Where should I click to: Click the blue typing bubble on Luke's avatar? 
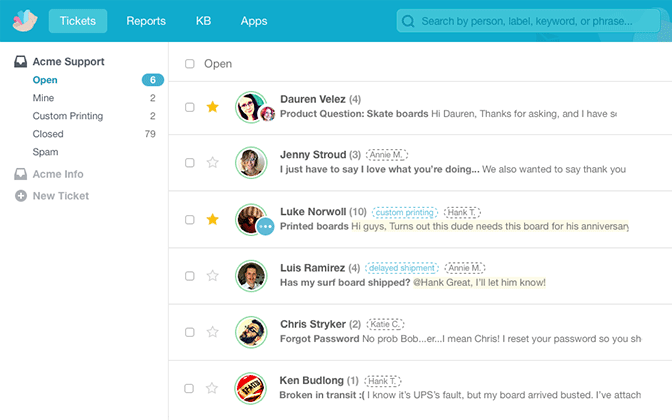[x=265, y=227]
